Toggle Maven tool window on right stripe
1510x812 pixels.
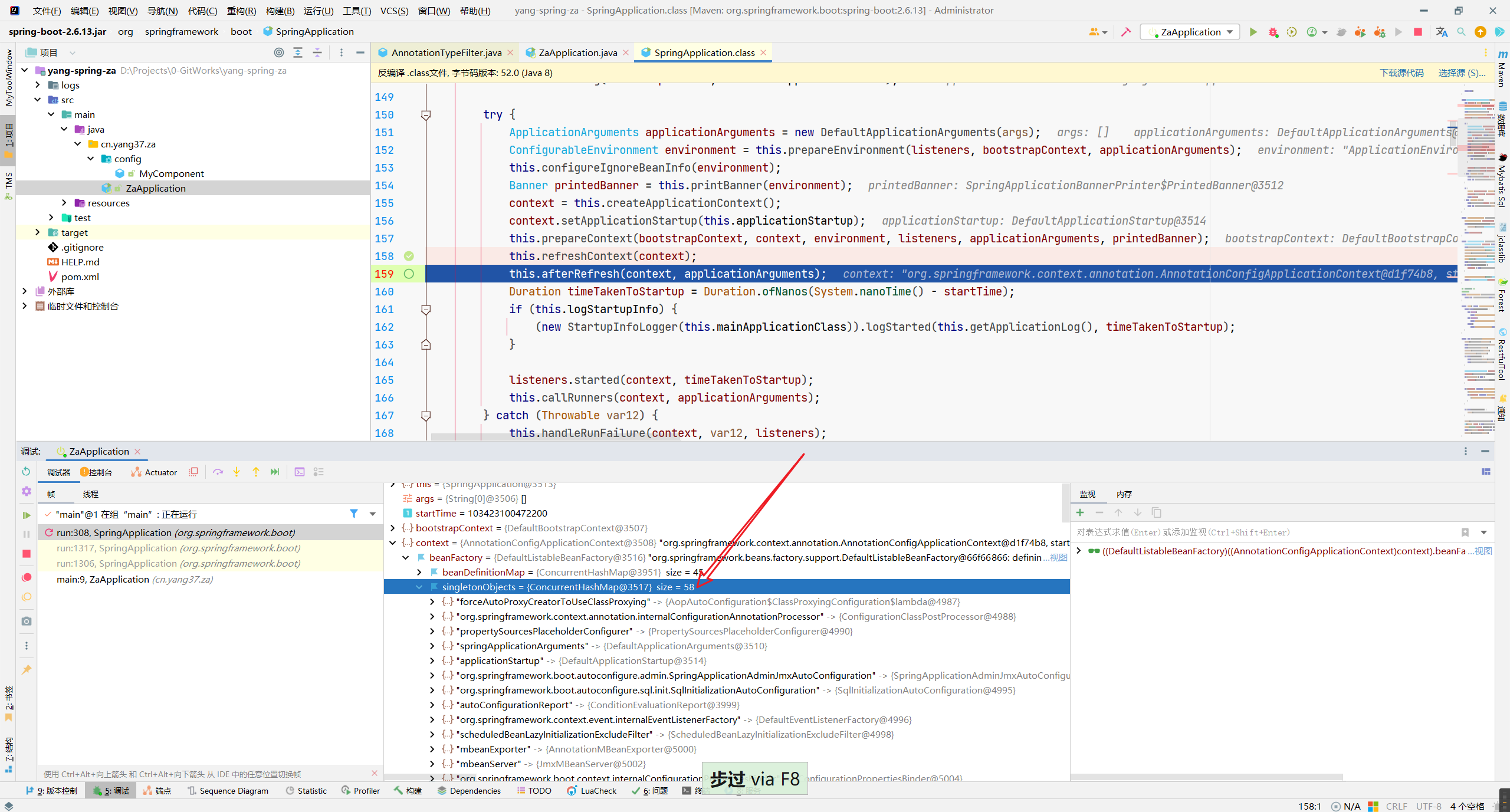[x=1502, y=68]
